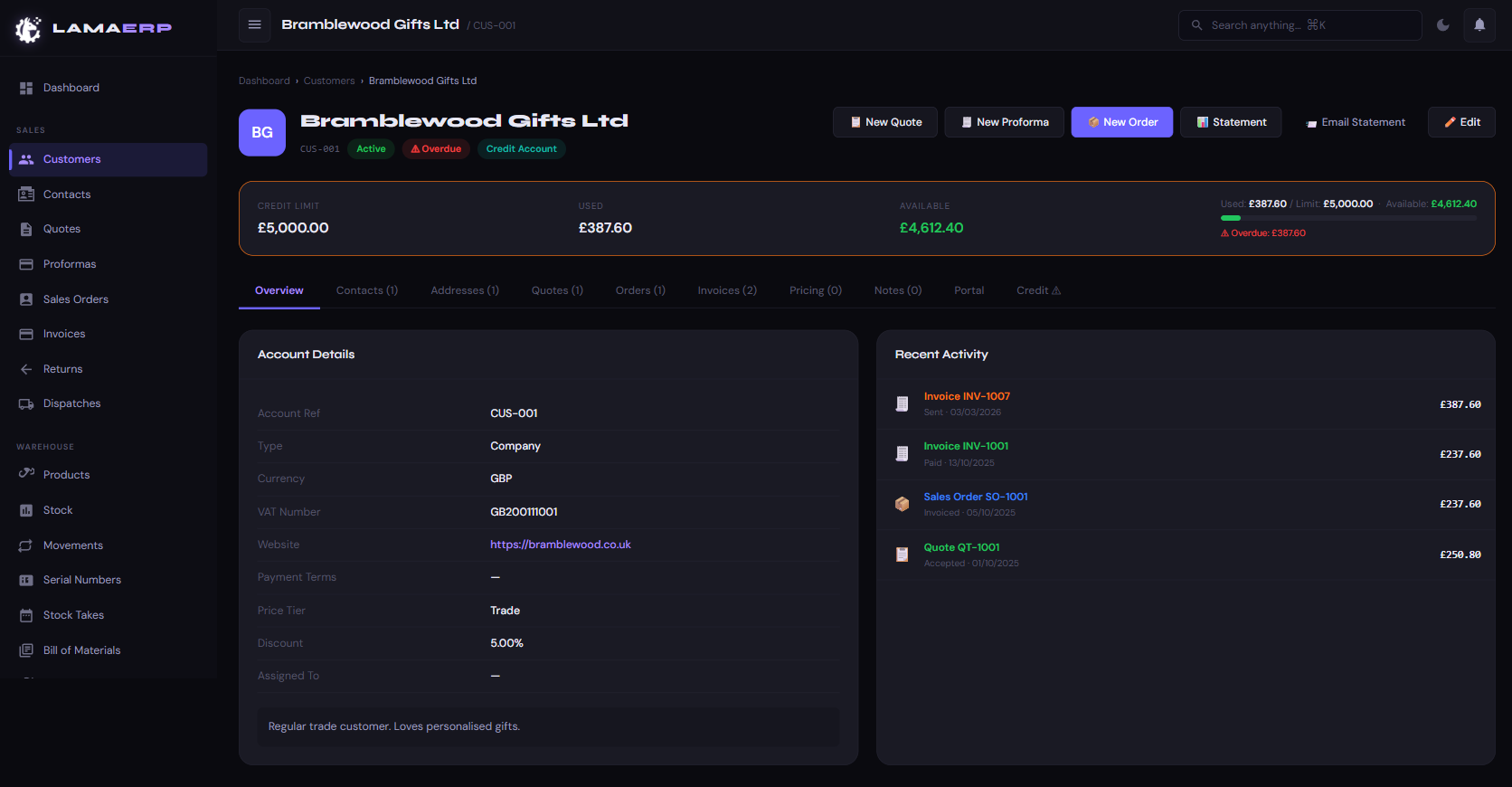Go to Customers breadcrumb
Viewport: 1512px width, 787px height.
click(x=329, y=81)
